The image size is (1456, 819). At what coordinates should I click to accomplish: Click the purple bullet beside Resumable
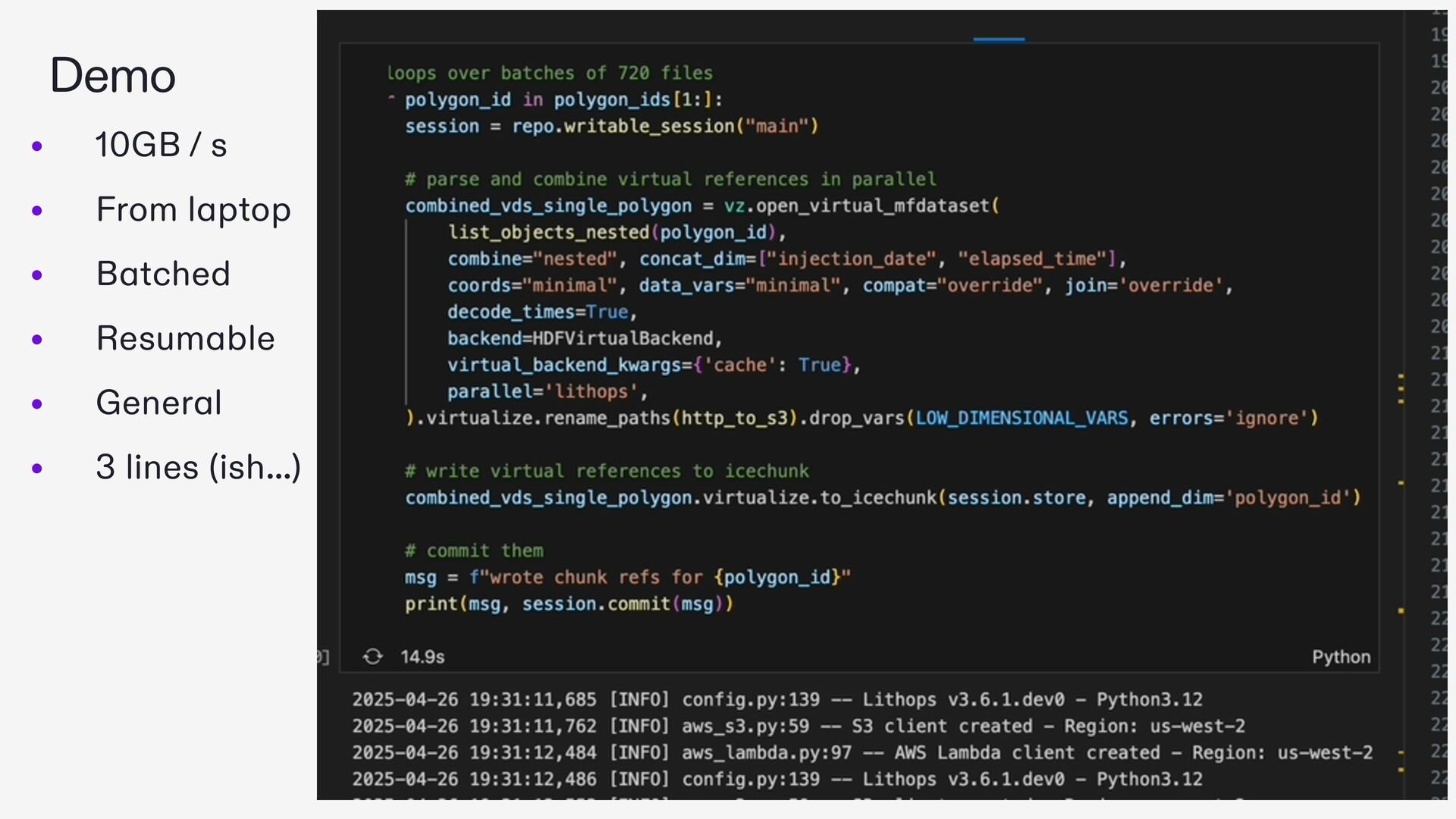coord(37,339)
